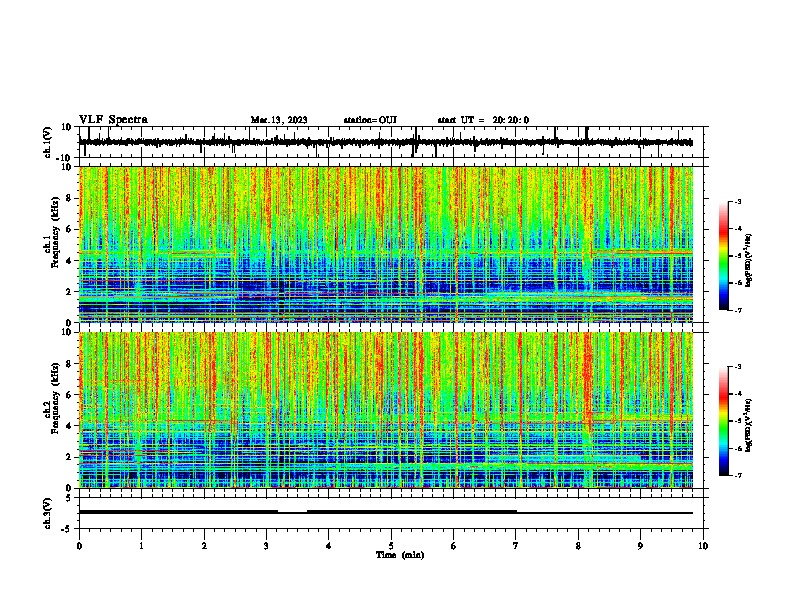Click the ch.1 voltage waveform trace panel

[393, 142]
